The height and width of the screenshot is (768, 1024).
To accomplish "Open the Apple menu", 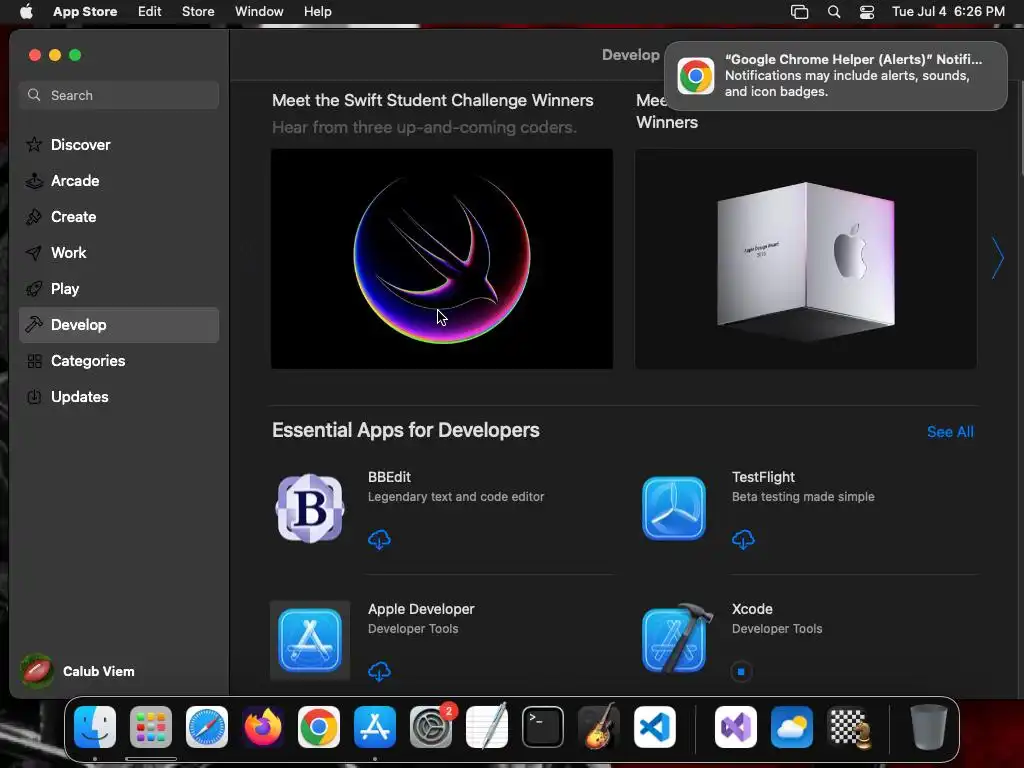I will coord(26,12).
